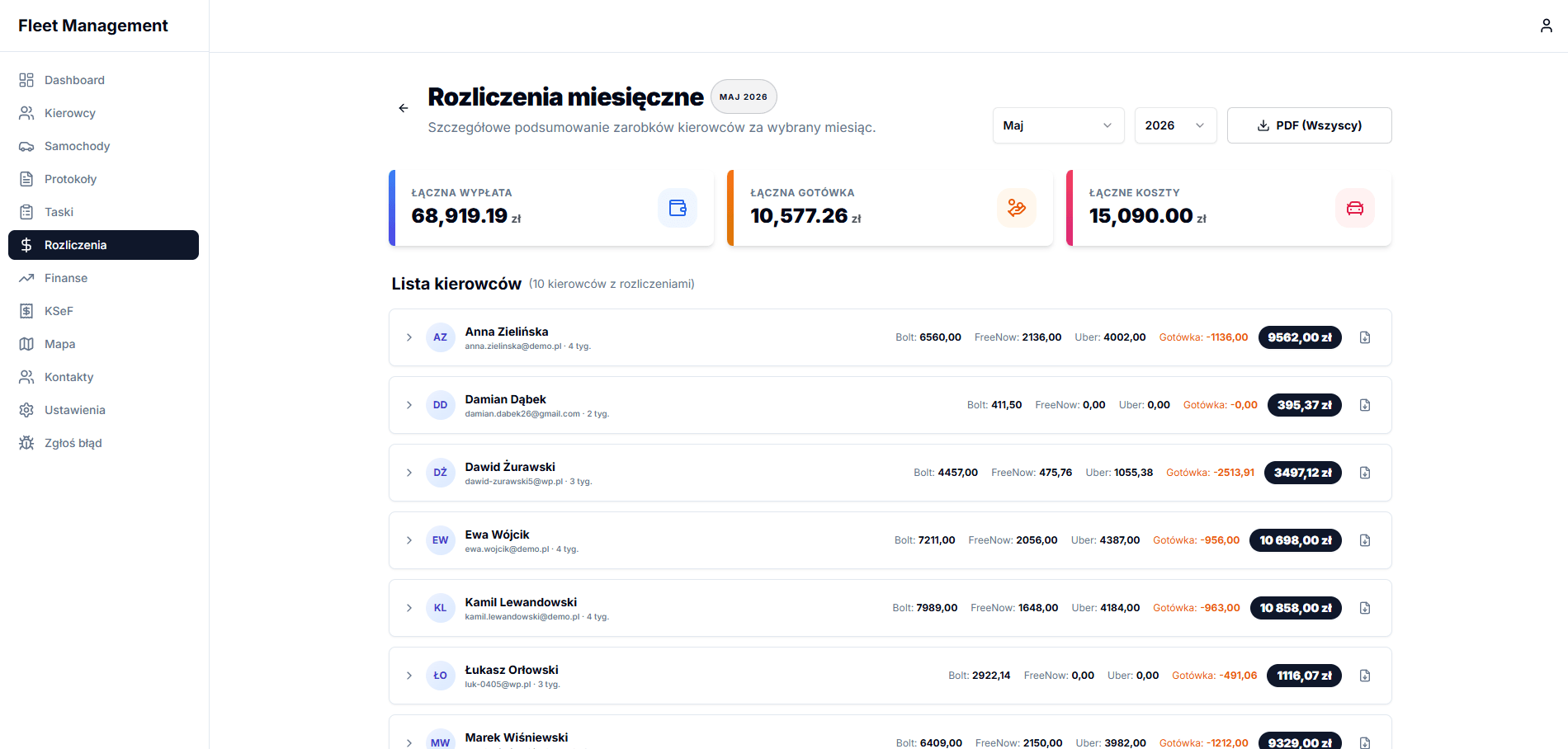Click the car icon on Łączne koszty card

click(x=1355, y=208)
